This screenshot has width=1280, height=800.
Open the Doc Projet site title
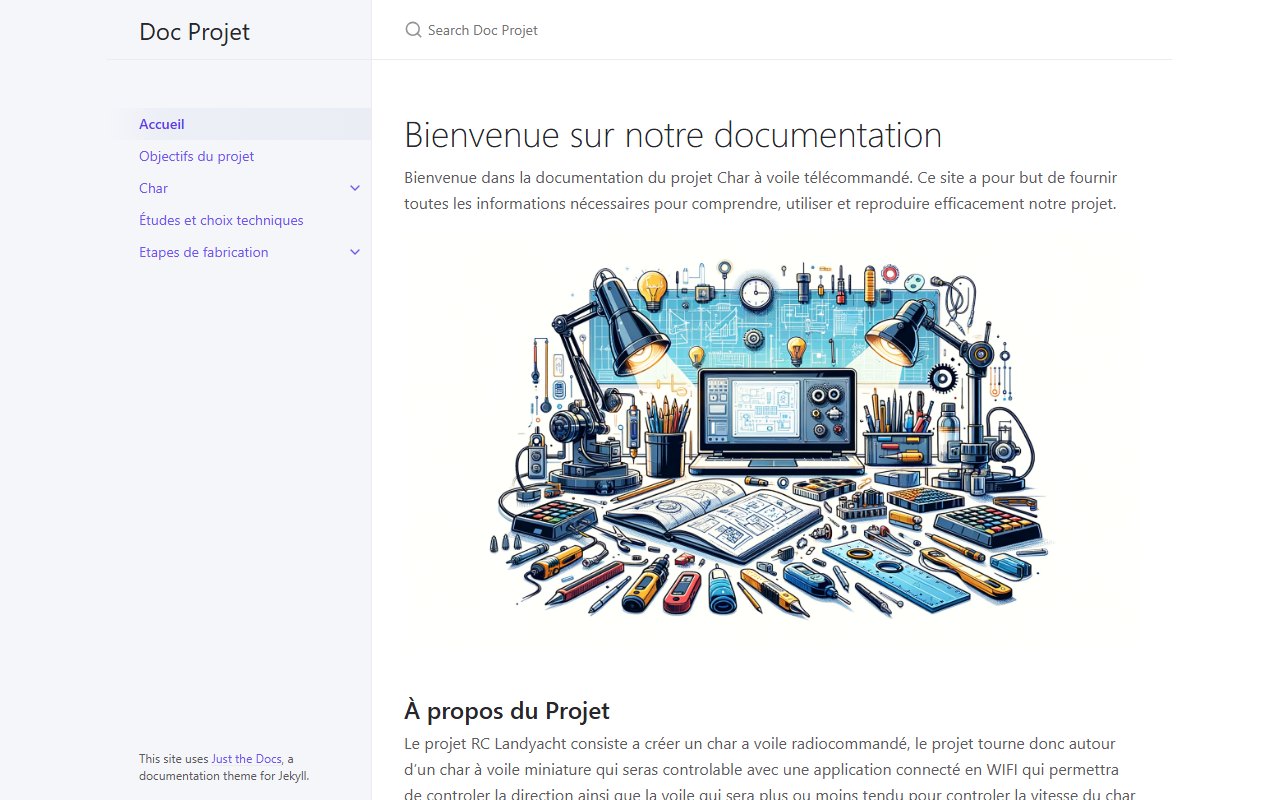pyautogui.click(x=194, y=31)
